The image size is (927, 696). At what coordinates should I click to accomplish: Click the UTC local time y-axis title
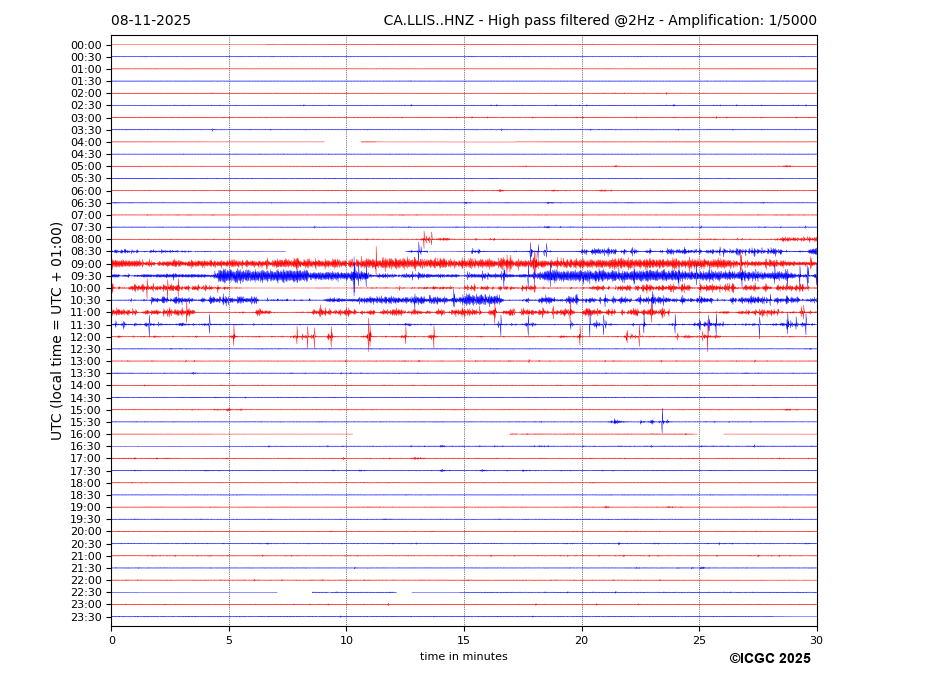pyautogui.click(x=57, y=330)
